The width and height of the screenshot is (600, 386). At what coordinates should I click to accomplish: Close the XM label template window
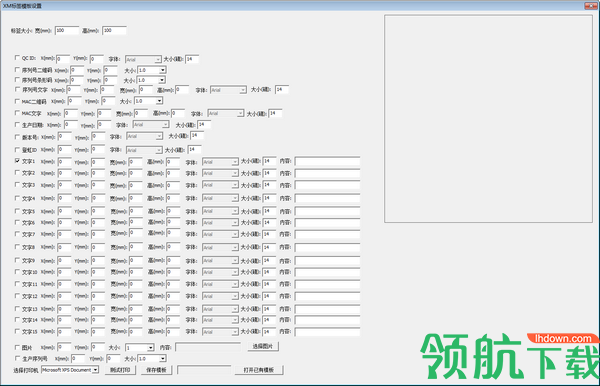pyautogui.click(x=591, y=5)
